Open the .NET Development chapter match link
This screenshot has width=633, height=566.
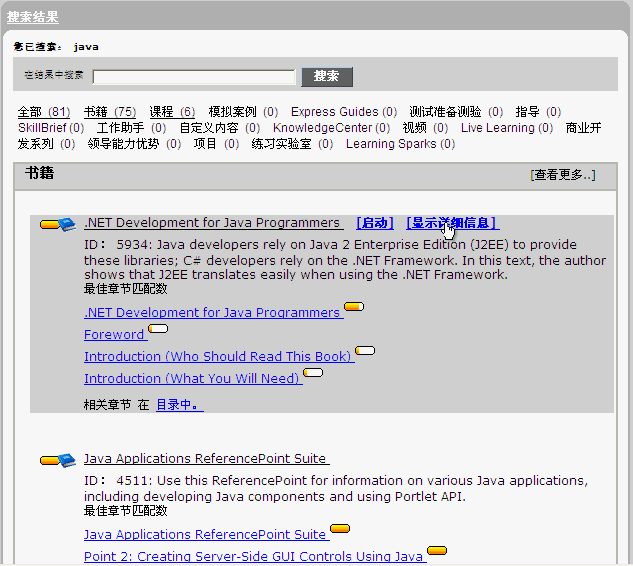(x=214, y=313)
